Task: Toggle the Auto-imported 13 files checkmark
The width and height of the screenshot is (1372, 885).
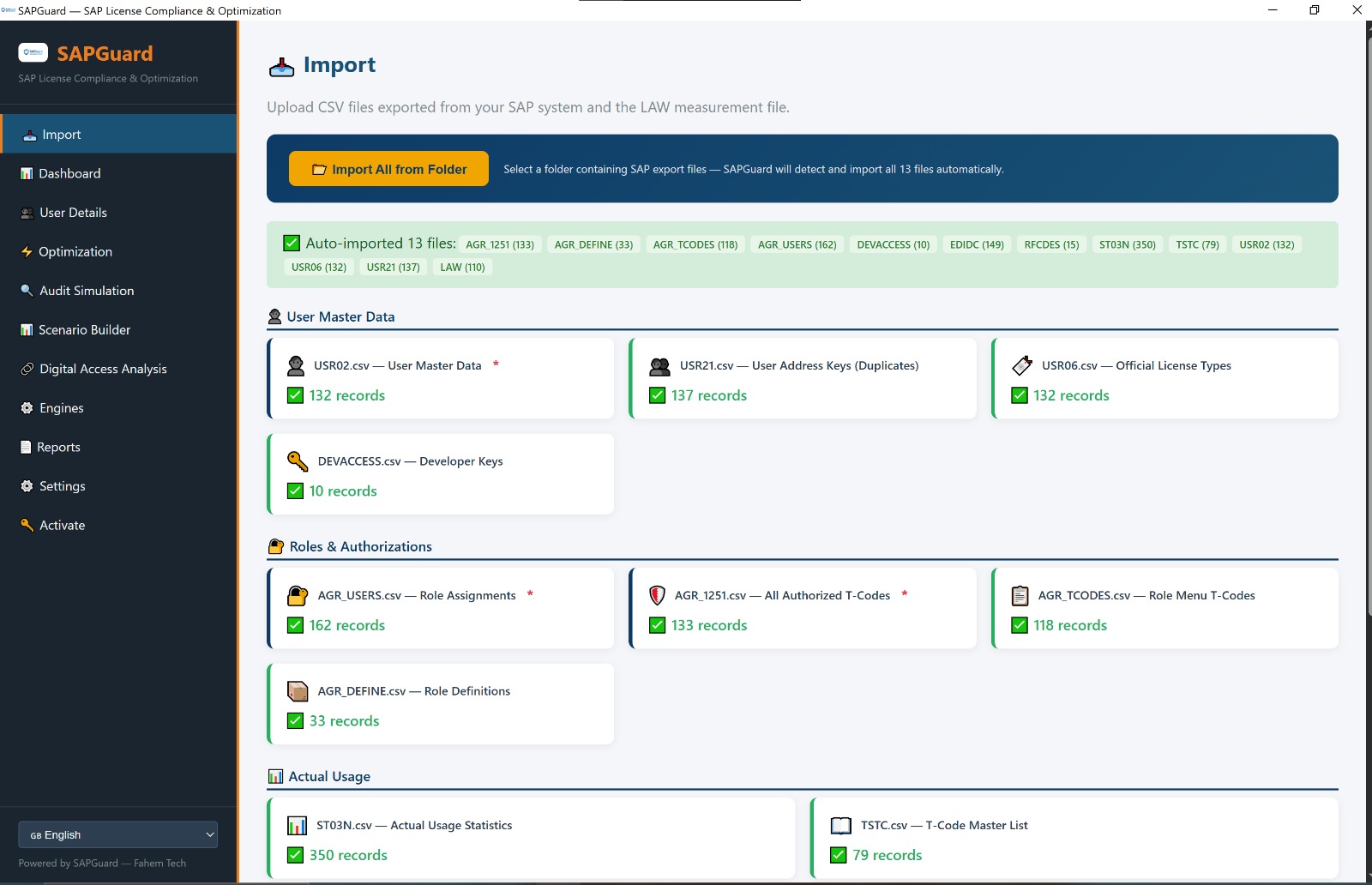Action: point(292,244)
